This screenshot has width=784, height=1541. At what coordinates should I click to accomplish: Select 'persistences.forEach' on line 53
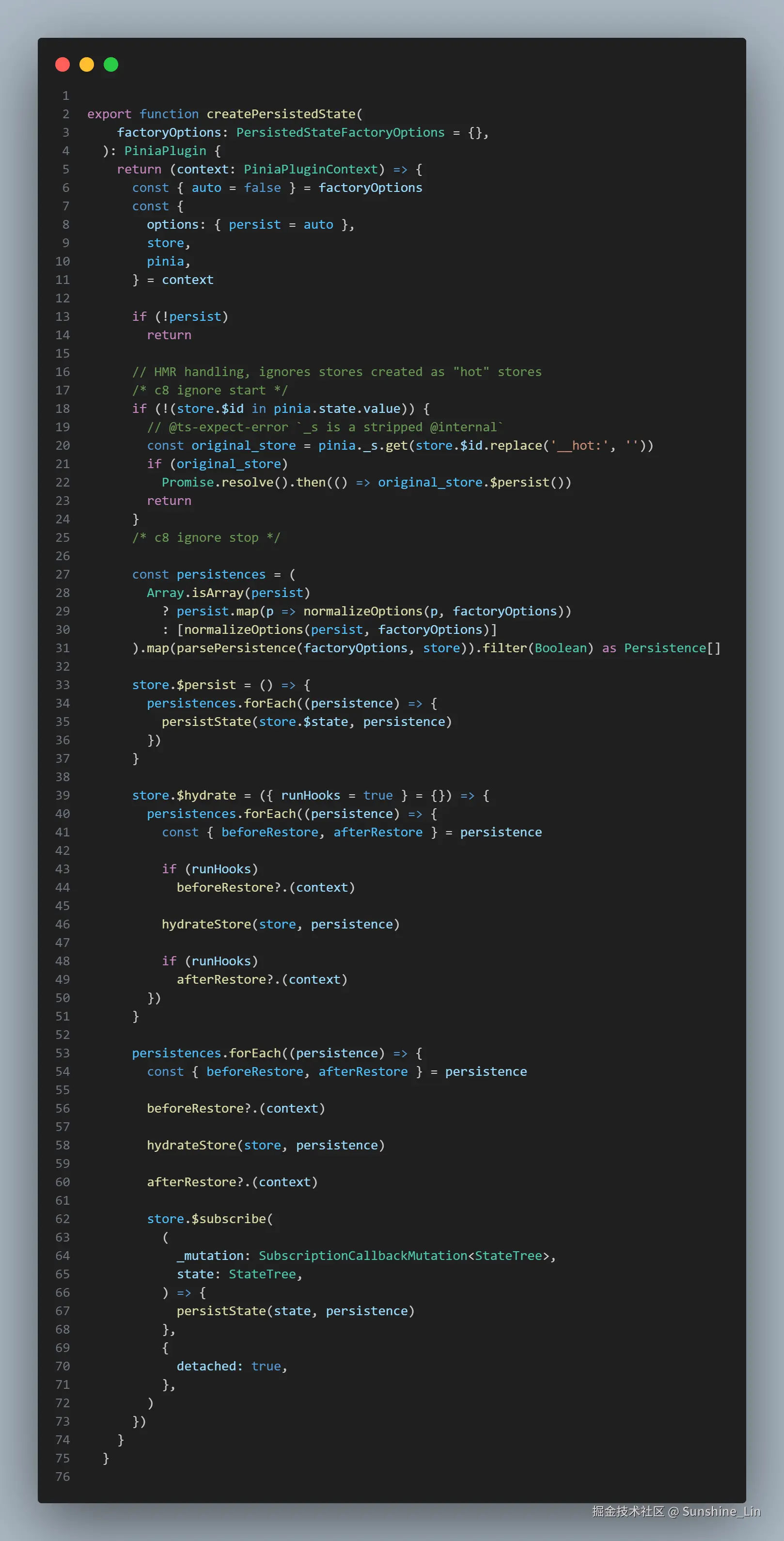pos(206,1054)
